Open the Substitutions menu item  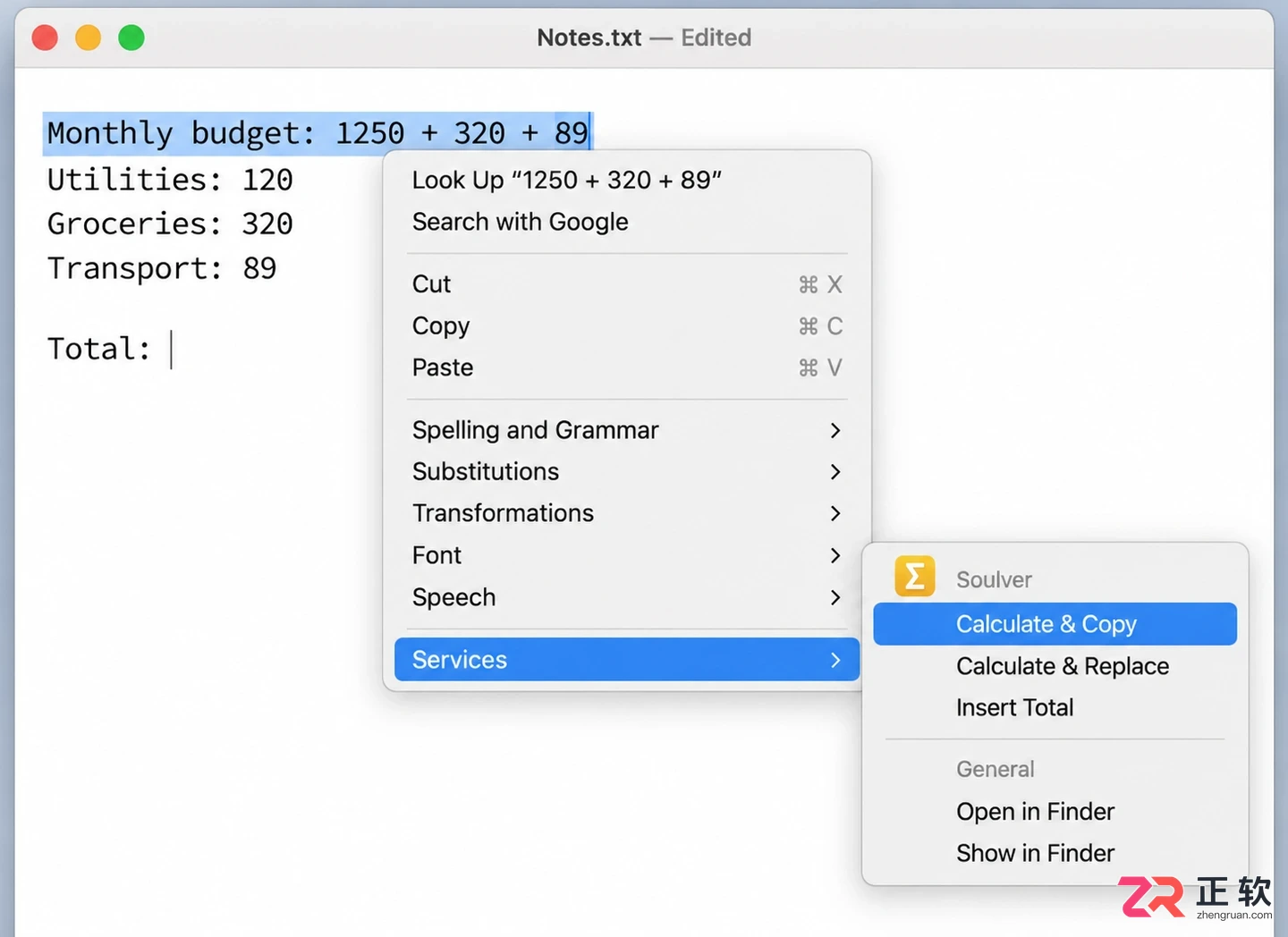click(627, 471)
